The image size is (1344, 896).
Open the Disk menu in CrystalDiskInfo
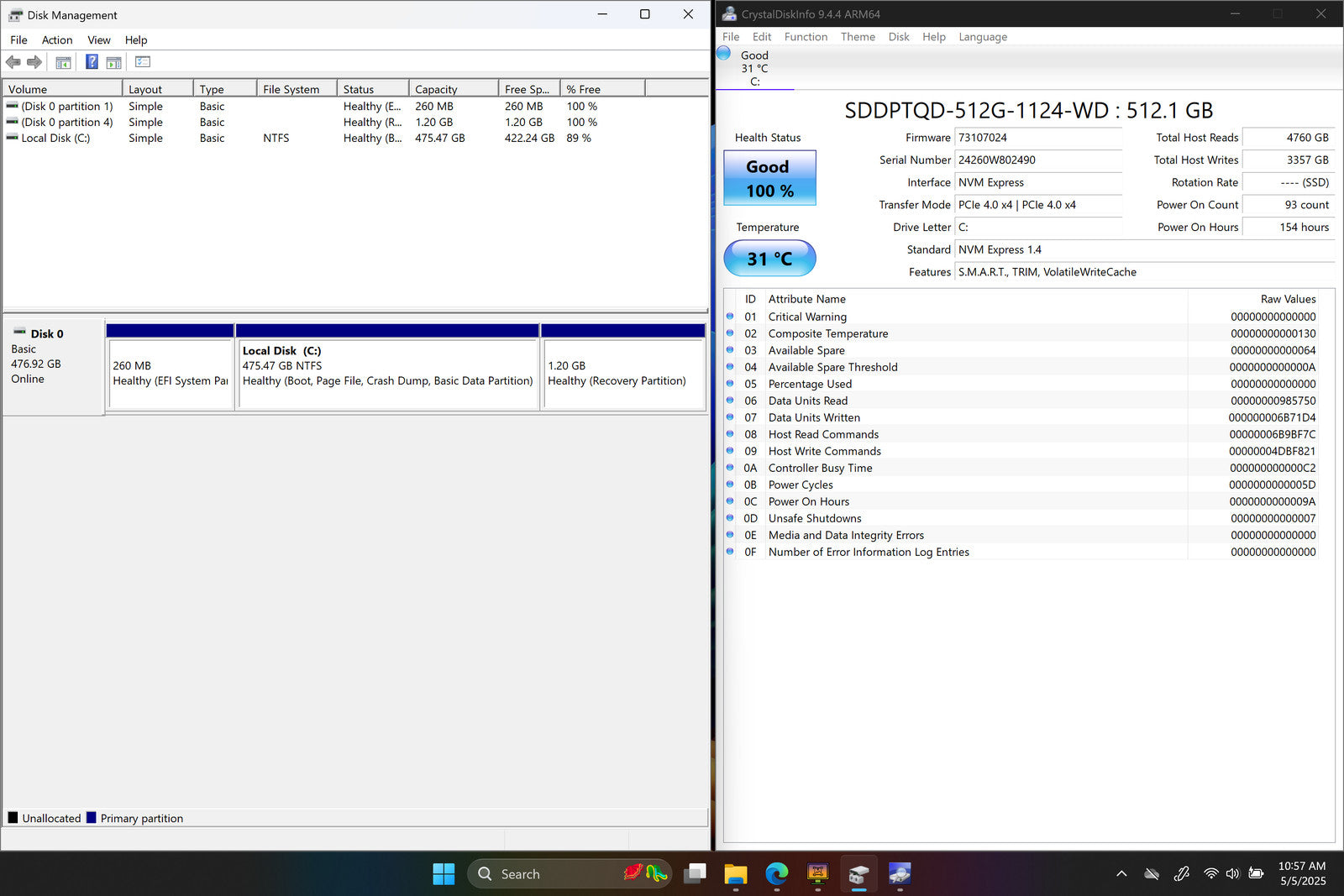899,37
